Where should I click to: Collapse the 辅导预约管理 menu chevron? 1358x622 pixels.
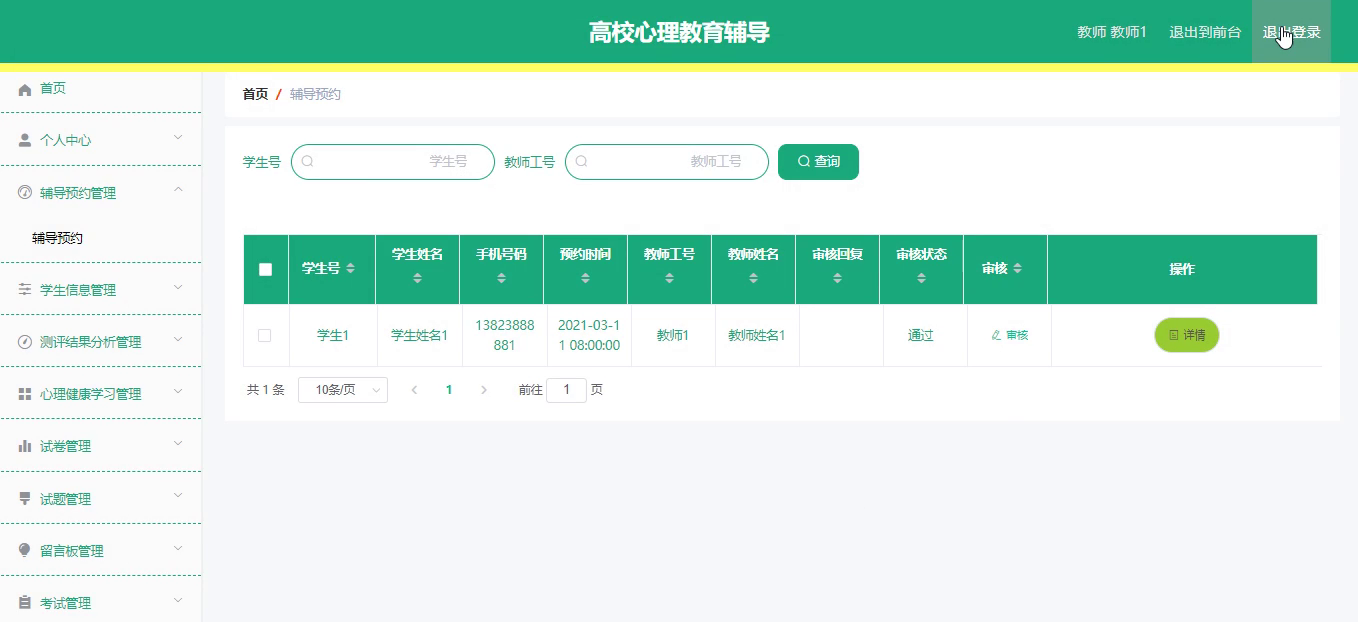tap(178, 189)
